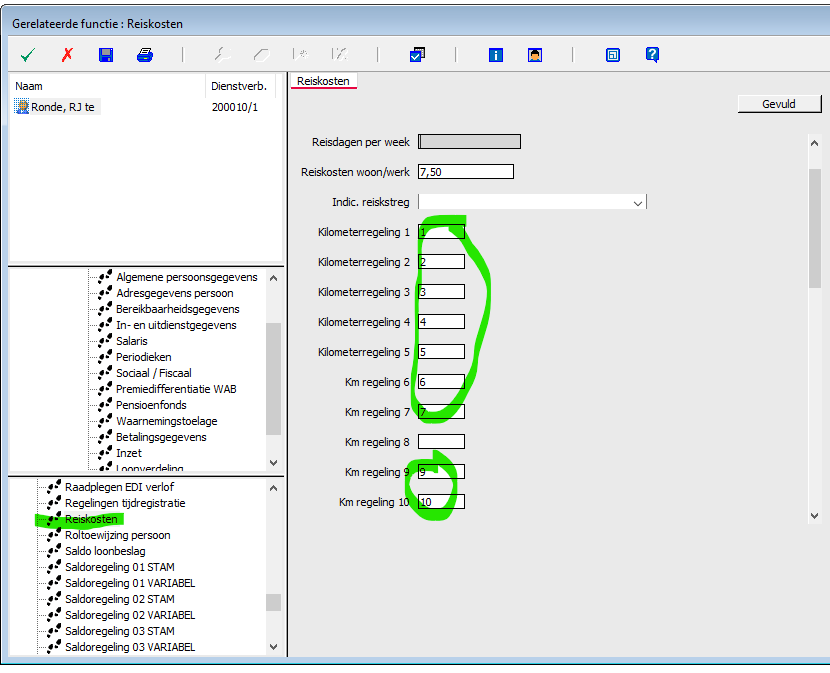
Task: Click the Kilometerregeling 2 field
Action: pyautogui.click(x=441, y=262)
